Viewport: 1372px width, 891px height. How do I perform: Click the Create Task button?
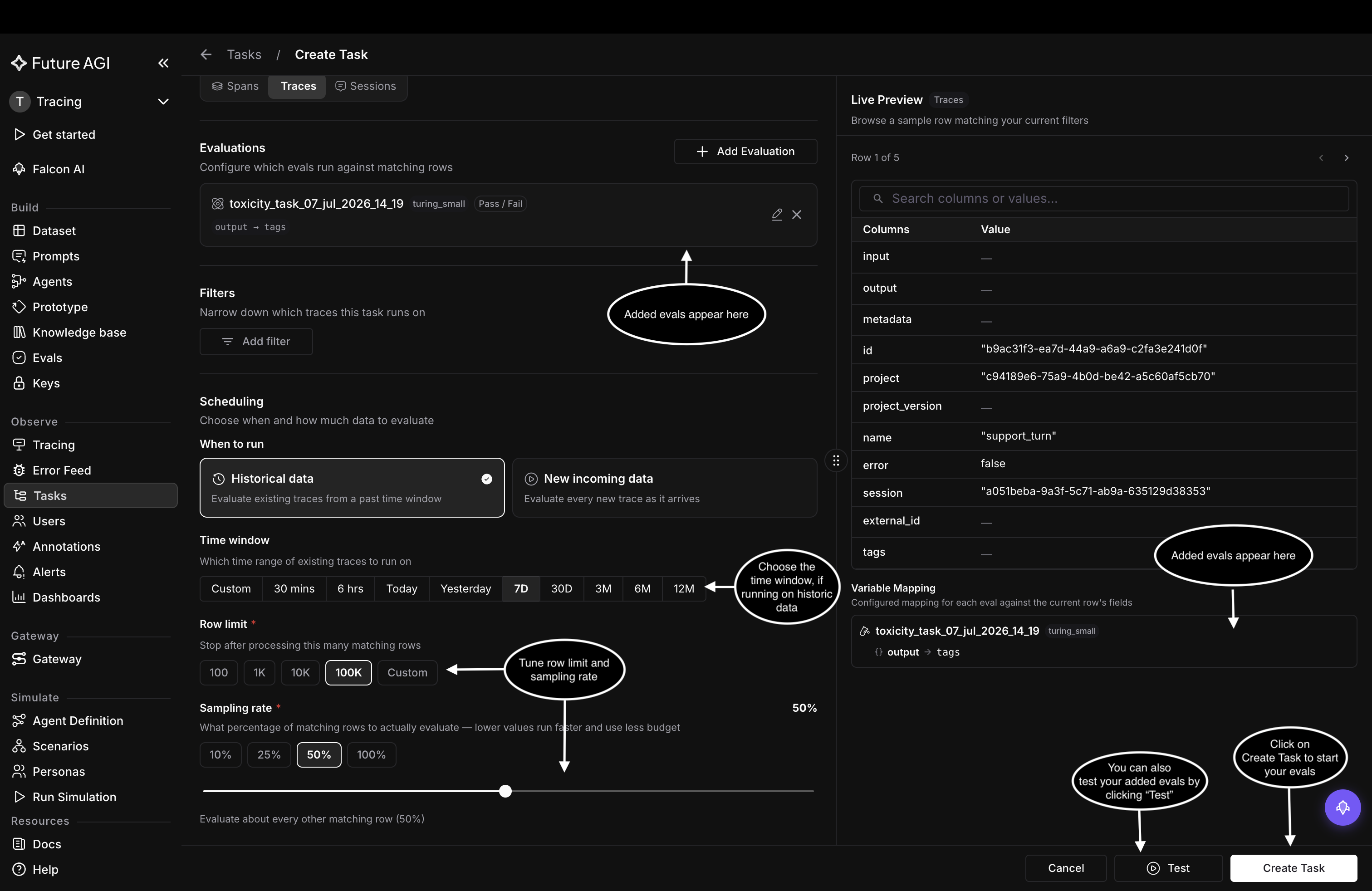[x=1293, y=868]
